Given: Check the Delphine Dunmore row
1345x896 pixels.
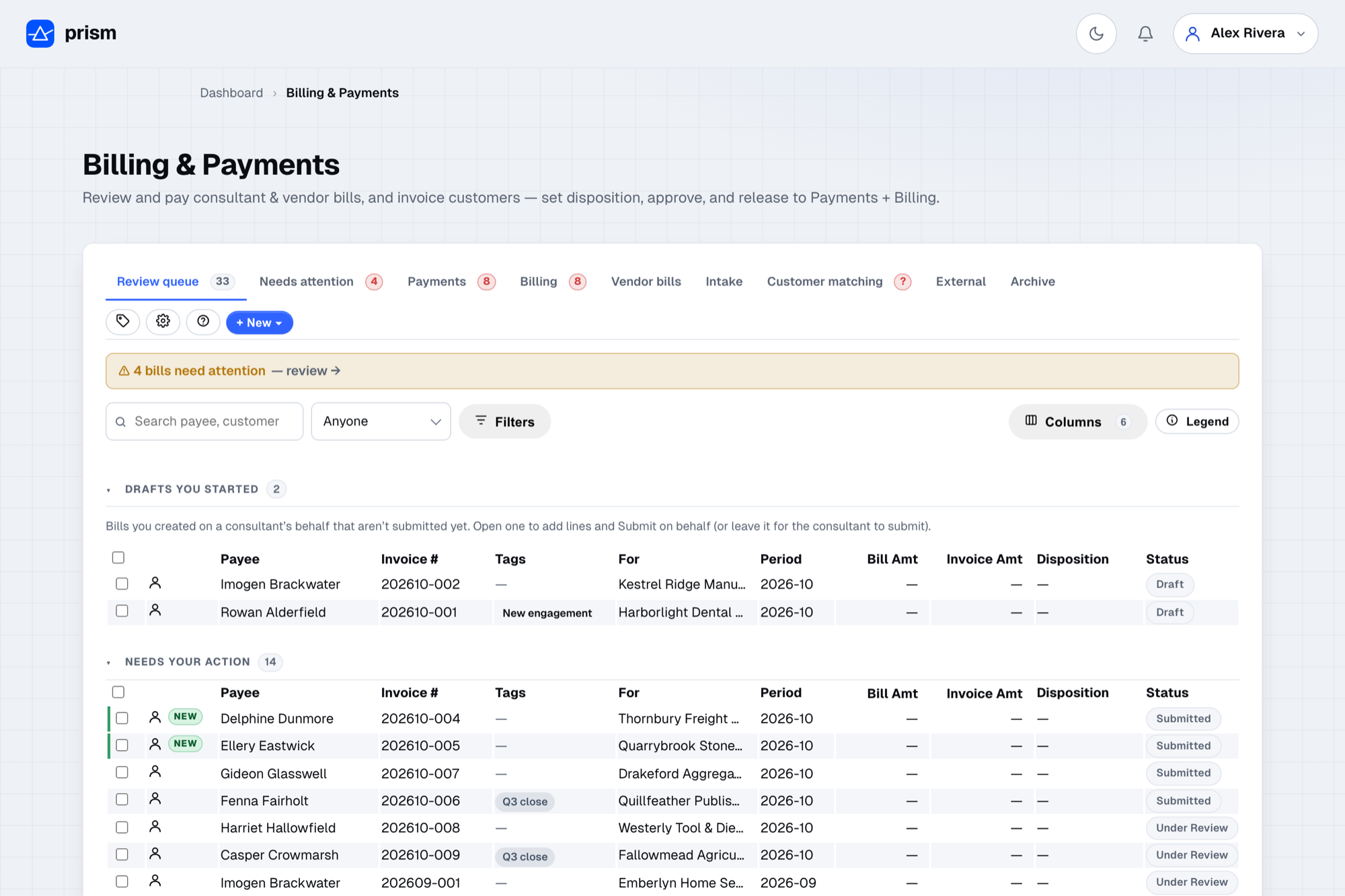Looking at the screenshot, I should point(122,718).
